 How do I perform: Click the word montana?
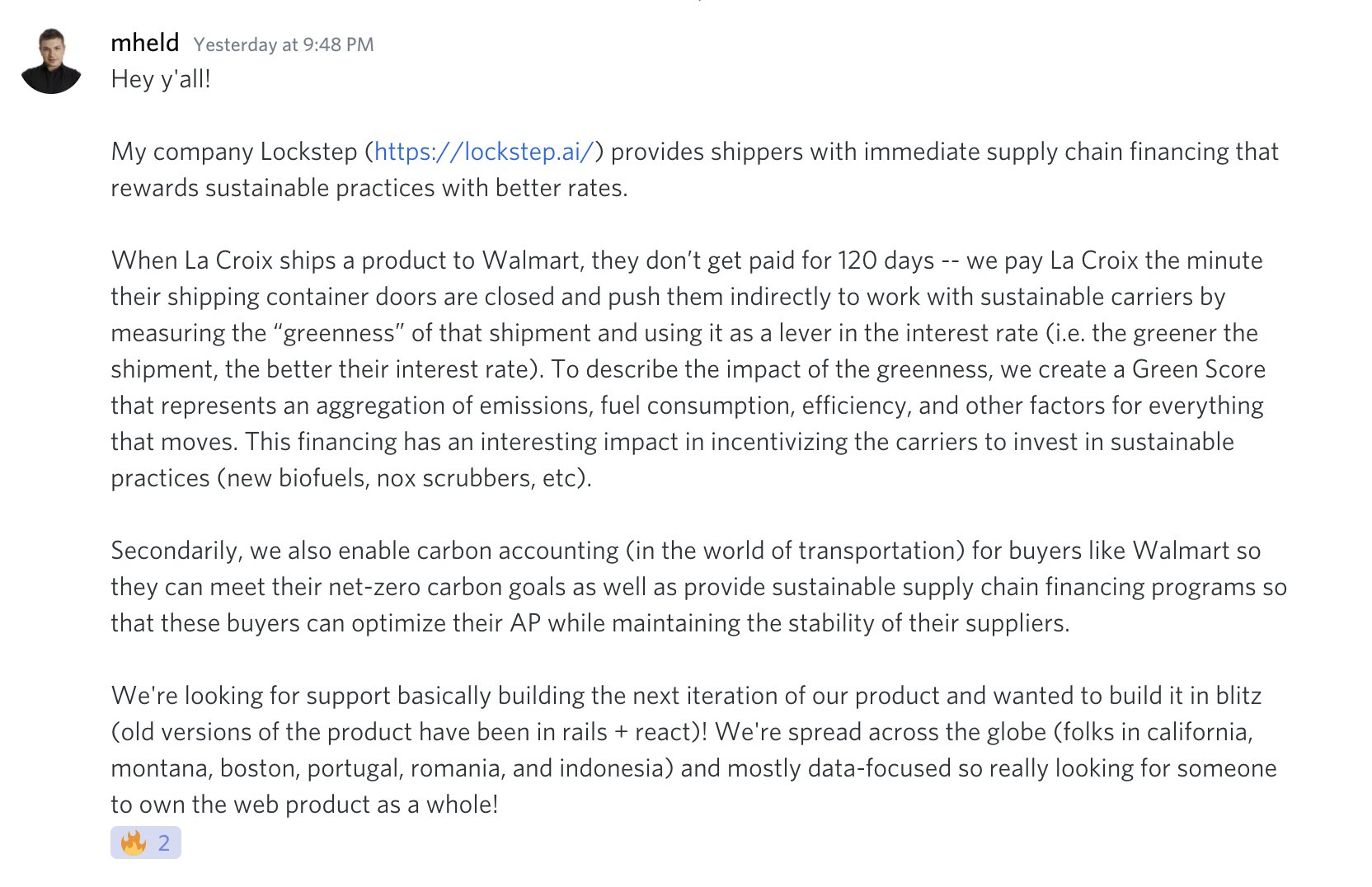[x=162, y=768]
